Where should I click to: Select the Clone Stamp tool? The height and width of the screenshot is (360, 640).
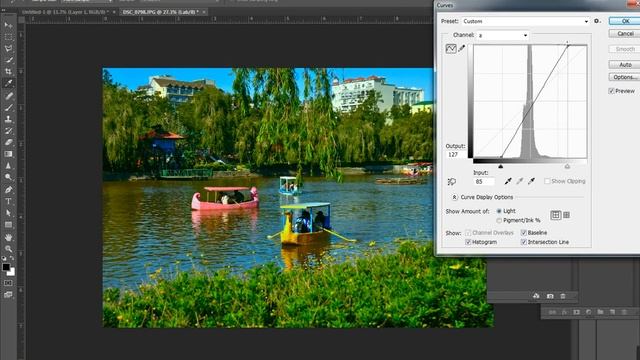[8, 119]
